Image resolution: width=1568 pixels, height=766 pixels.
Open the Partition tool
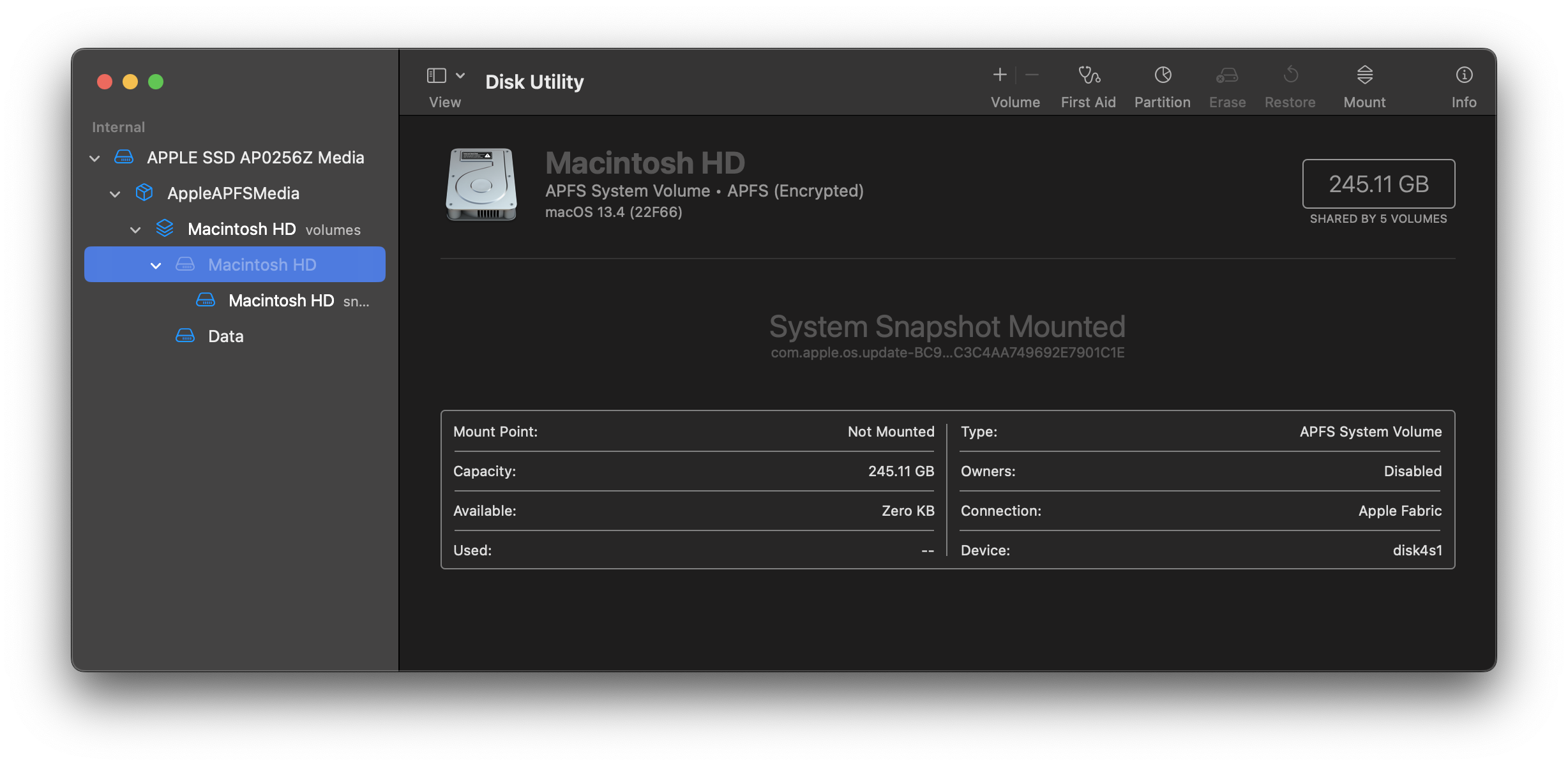click(1162, 76)
